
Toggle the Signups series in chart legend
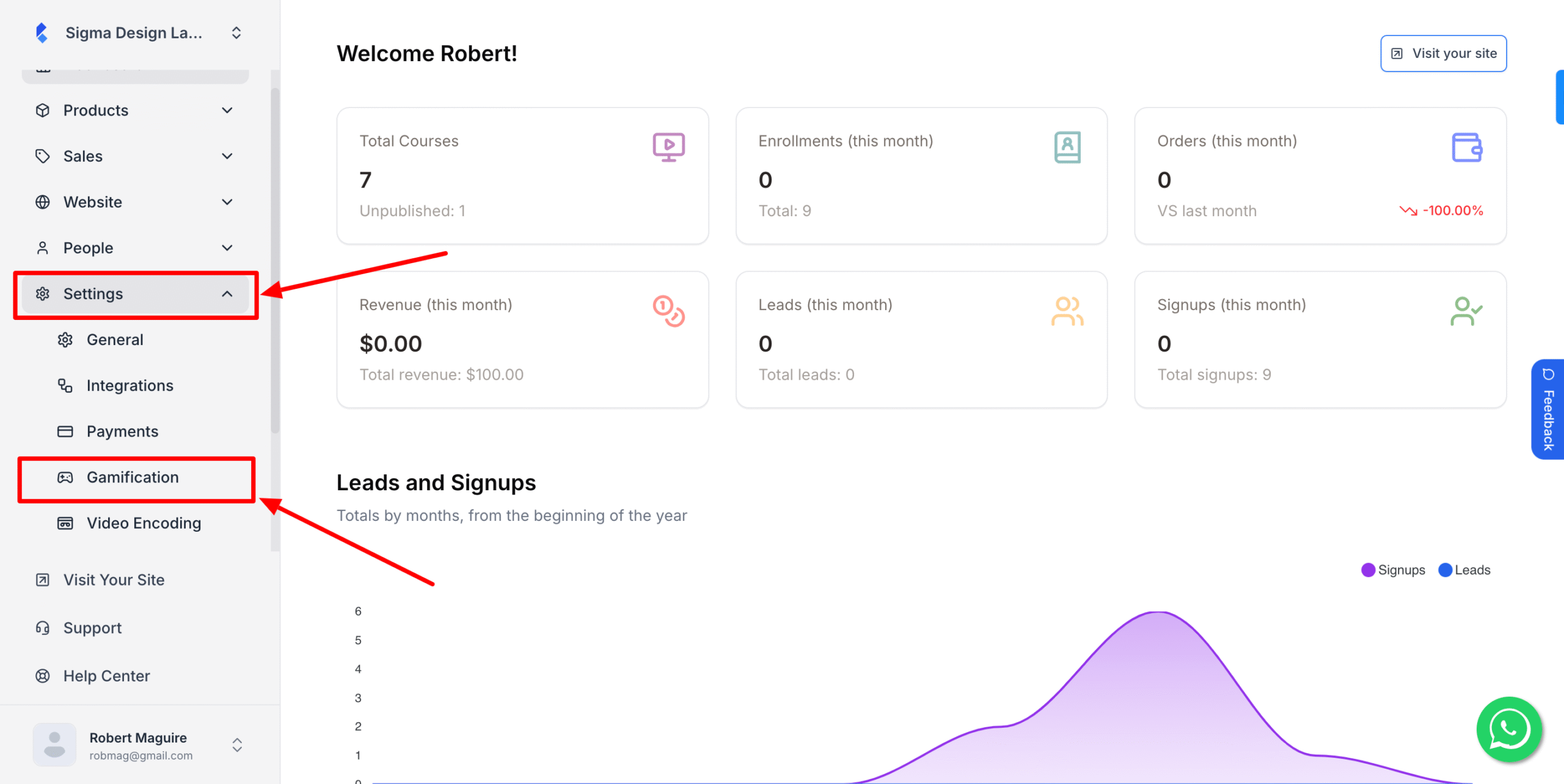(x=1392, y=570)
